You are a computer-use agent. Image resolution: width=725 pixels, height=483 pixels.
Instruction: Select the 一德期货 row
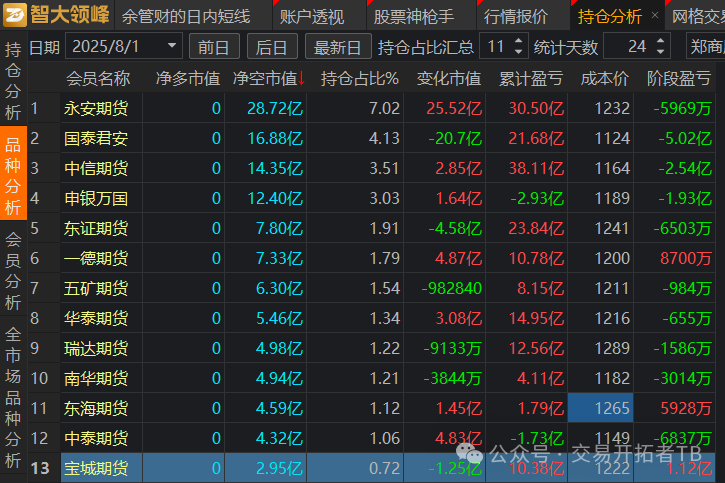[372, 258]
